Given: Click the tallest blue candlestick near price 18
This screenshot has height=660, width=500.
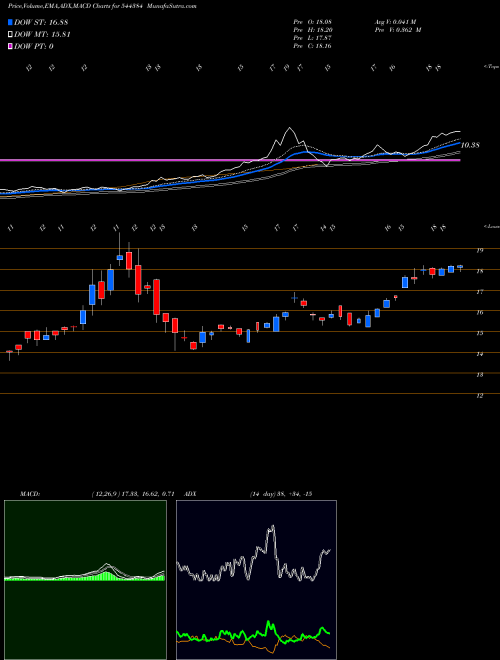Looking at the screenshot, I should (x=111, y=280).
